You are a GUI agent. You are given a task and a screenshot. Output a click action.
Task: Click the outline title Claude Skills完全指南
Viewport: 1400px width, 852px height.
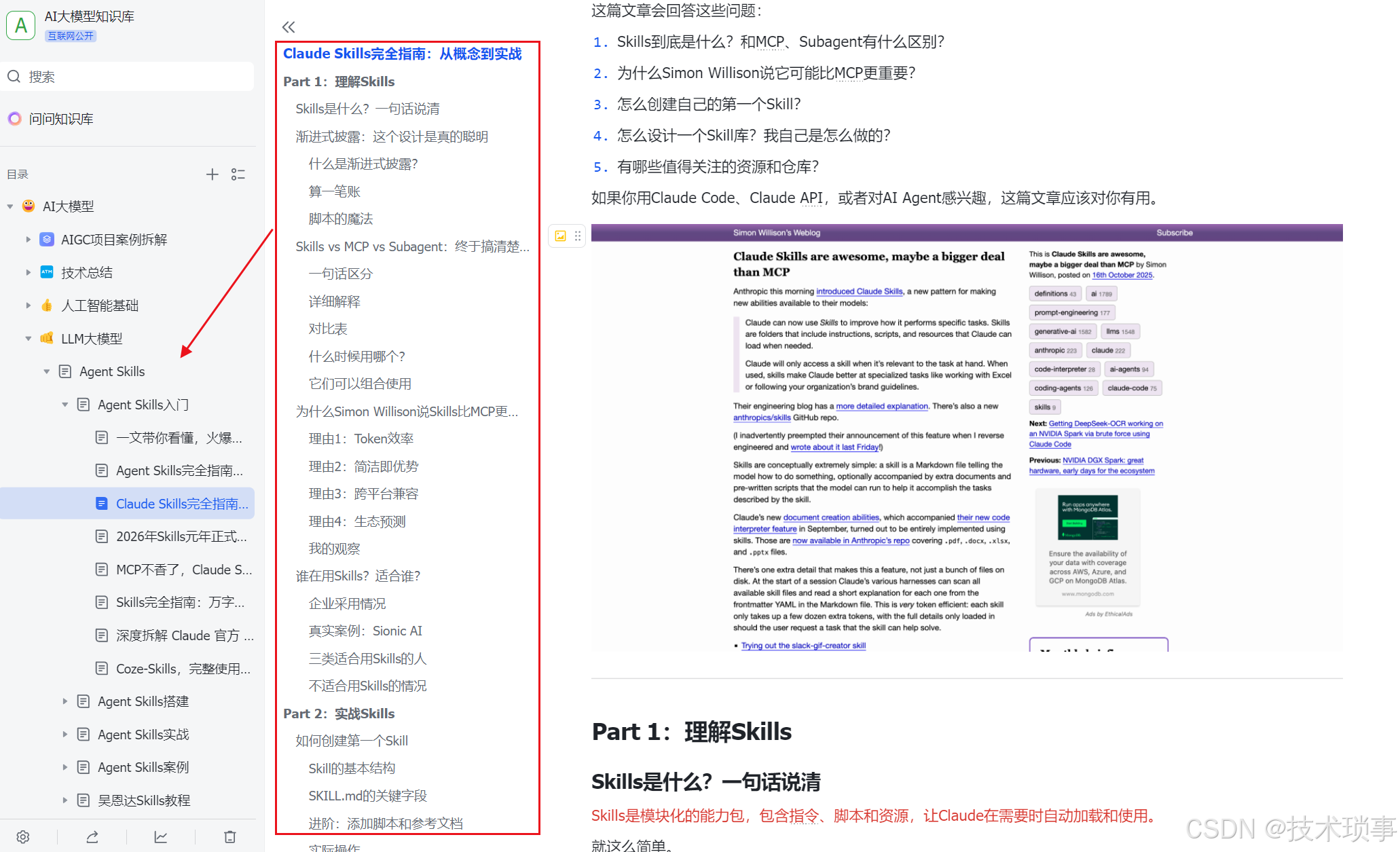pyautogui.click(x=403, y=54)
